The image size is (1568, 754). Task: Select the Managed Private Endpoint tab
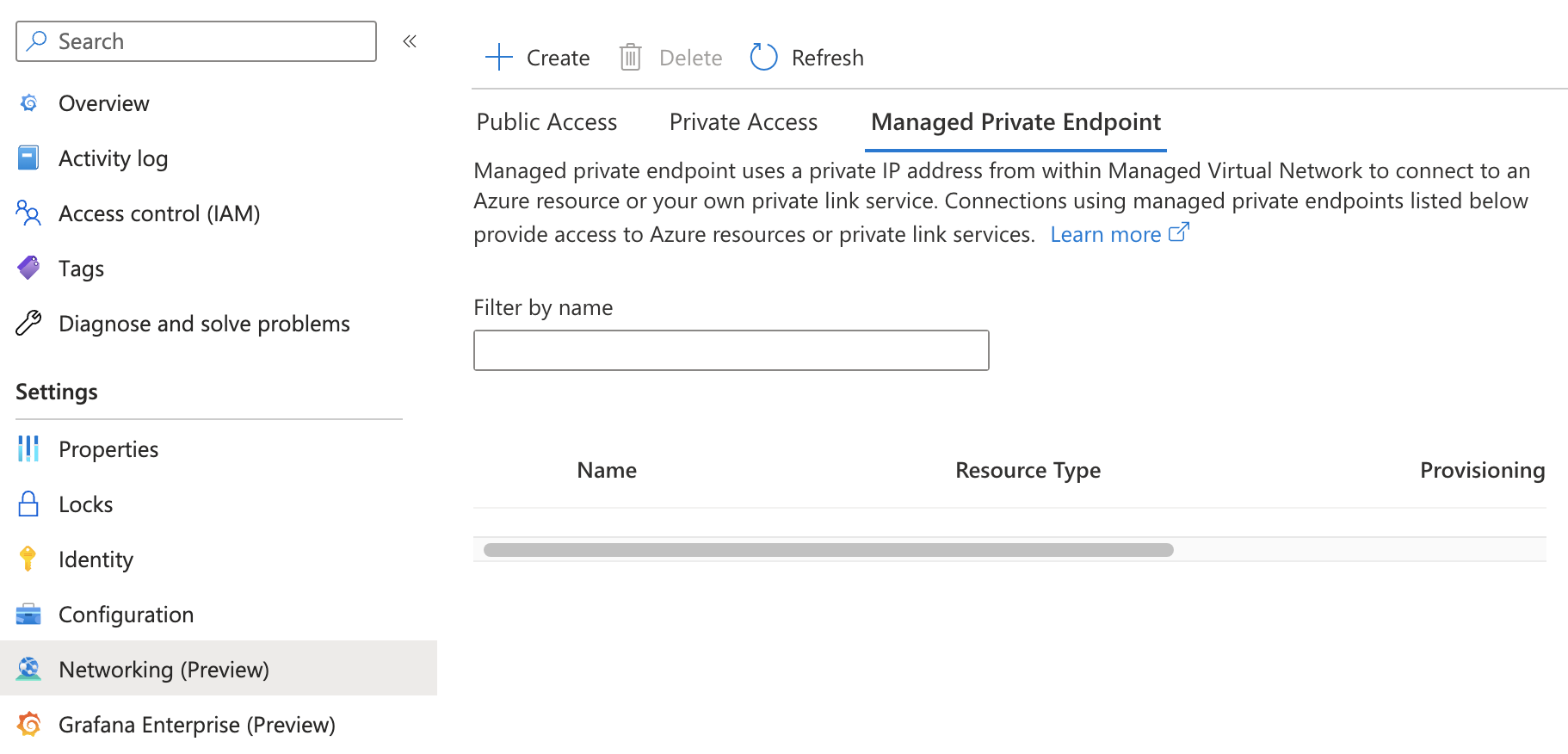click(x=1015, y=122)
